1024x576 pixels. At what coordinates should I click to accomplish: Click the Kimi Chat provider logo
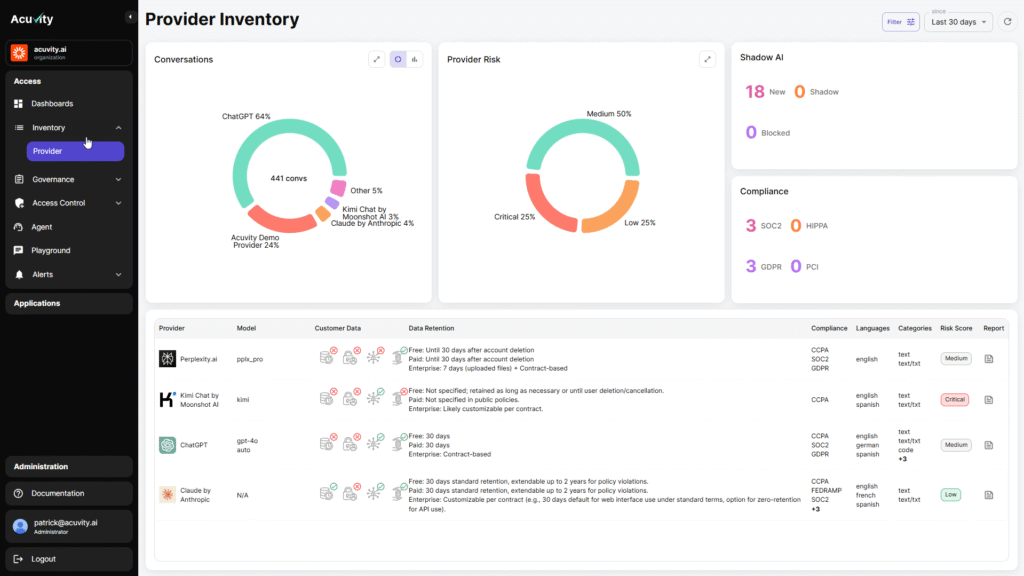point(167,400)
